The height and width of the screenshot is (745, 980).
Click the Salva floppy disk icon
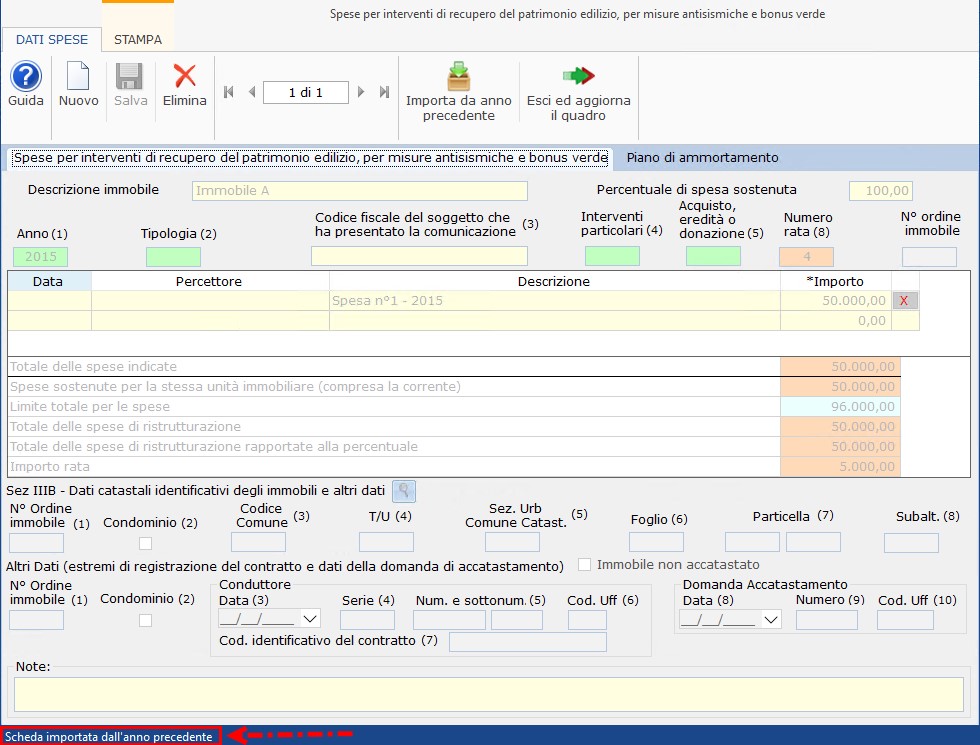130,77
